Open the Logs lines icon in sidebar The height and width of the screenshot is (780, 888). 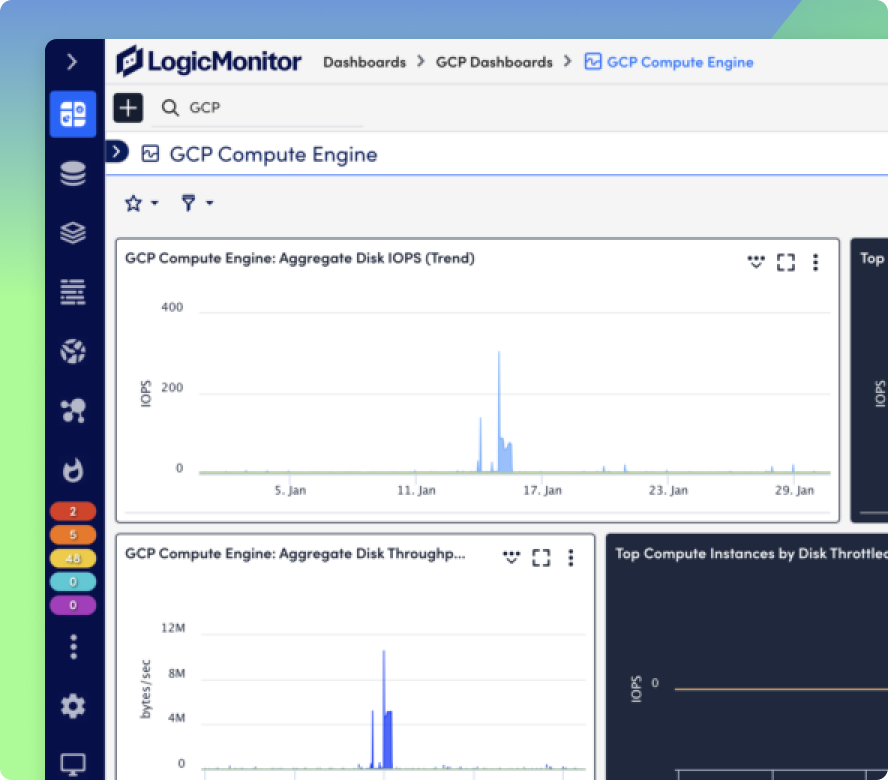72,292
